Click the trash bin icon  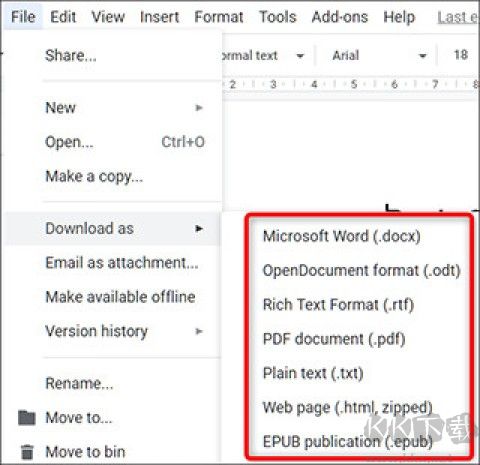point(27,452)
